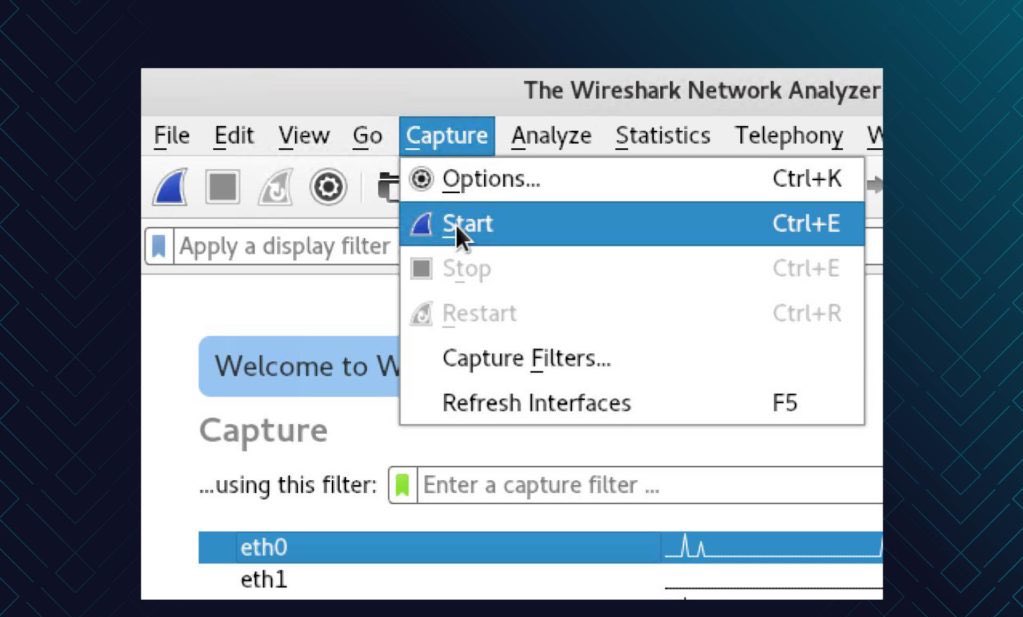The width and height of the screenshot is (1023, 617).
Task: Select Start in the Capture menu
Action: click(x=632, y=224)
